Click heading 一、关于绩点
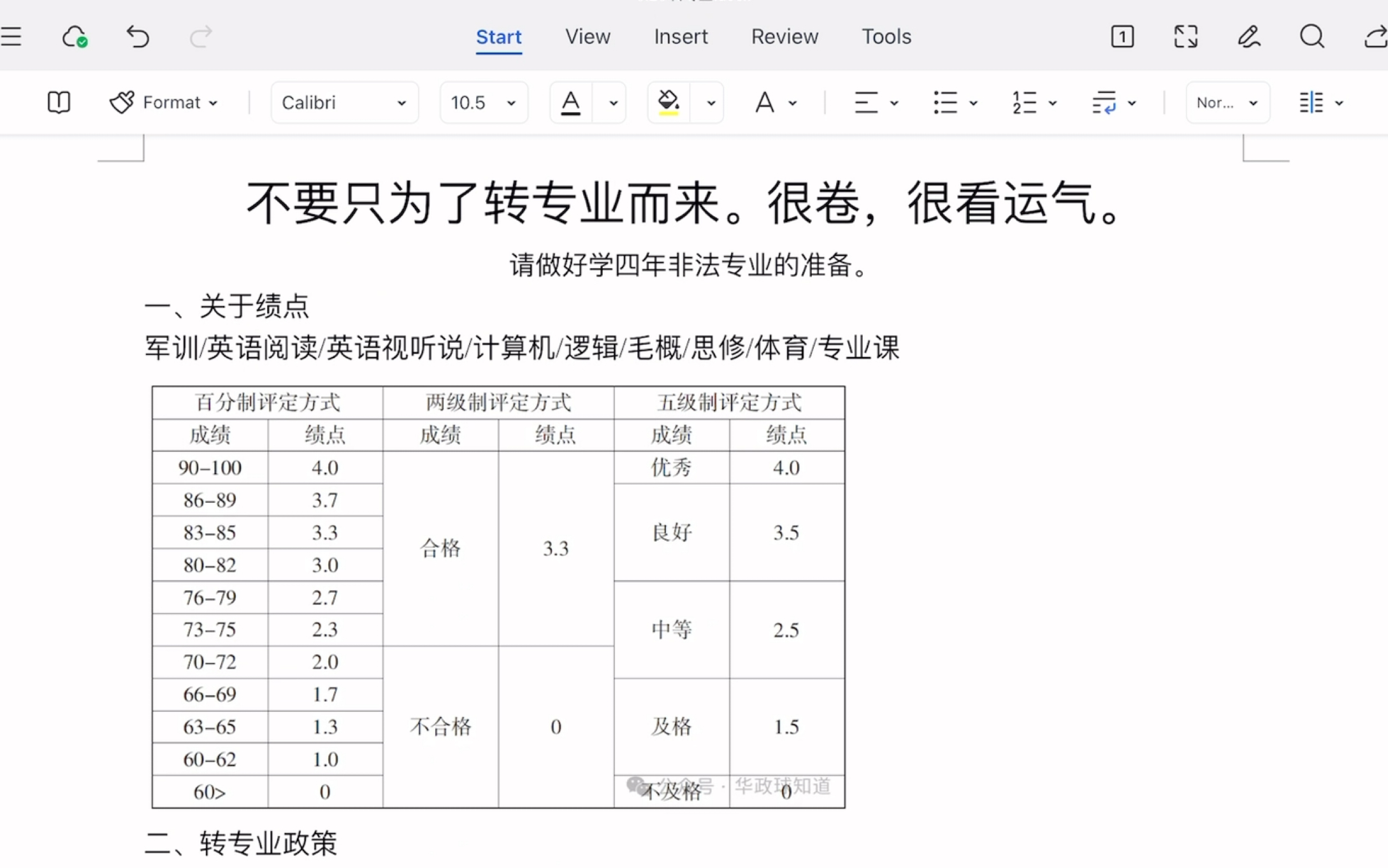The height and width of the screenshot is (868, 1388). click(x=226, y=306)
